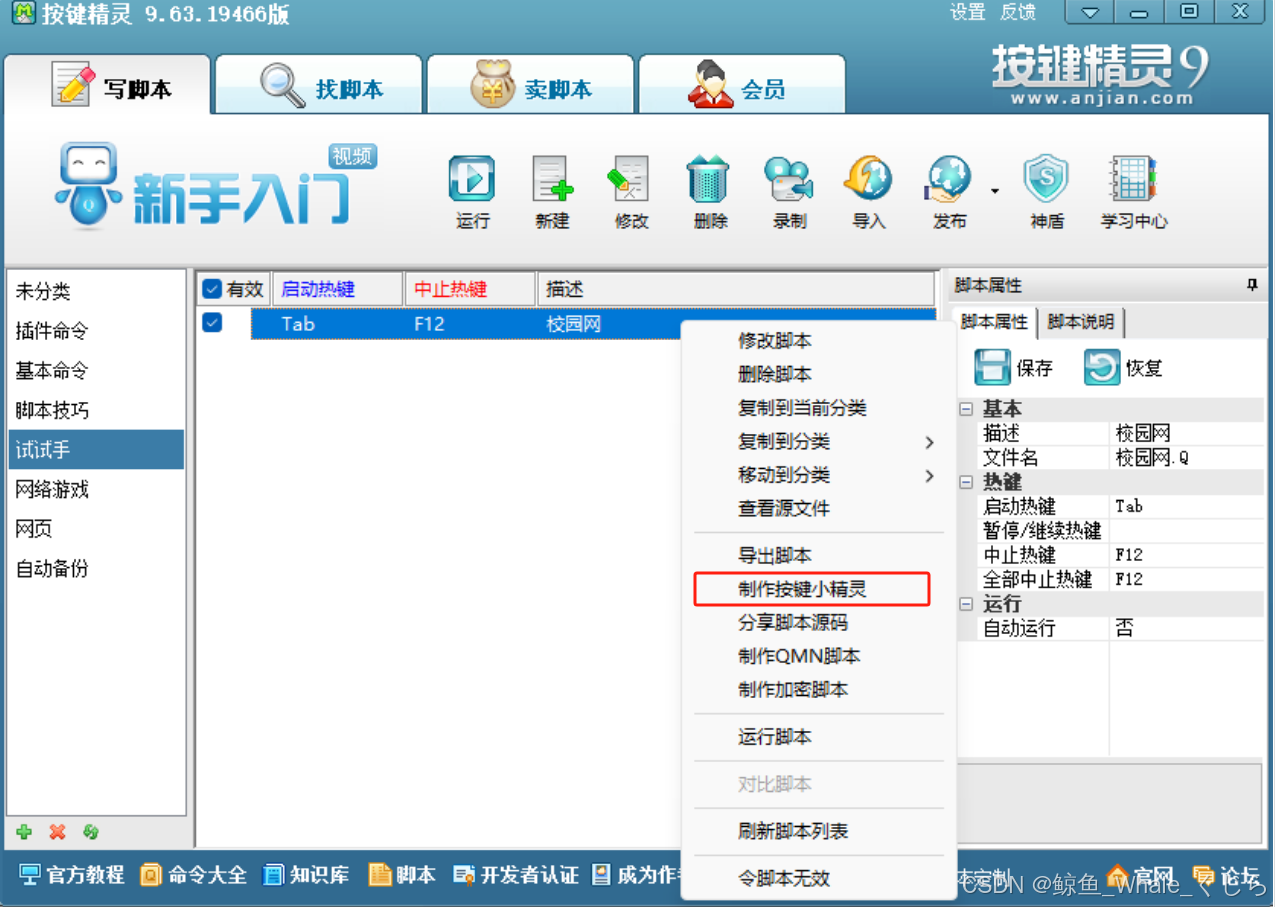
Task: Click the 新手入门 robot banner
Action: point(204,186)
